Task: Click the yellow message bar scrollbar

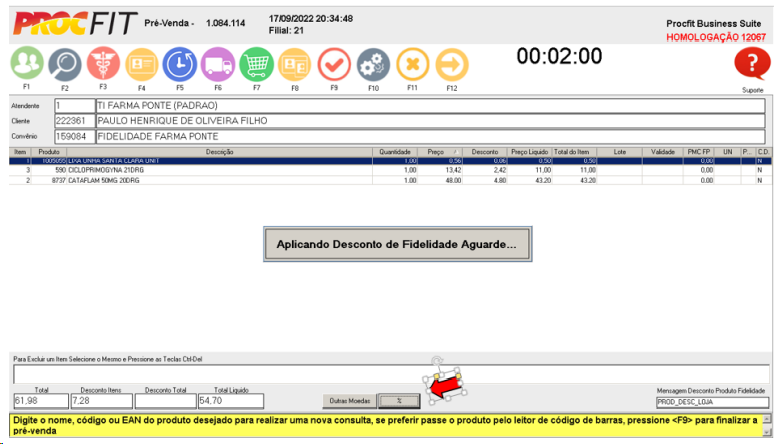Action: (x=767, y=425)
